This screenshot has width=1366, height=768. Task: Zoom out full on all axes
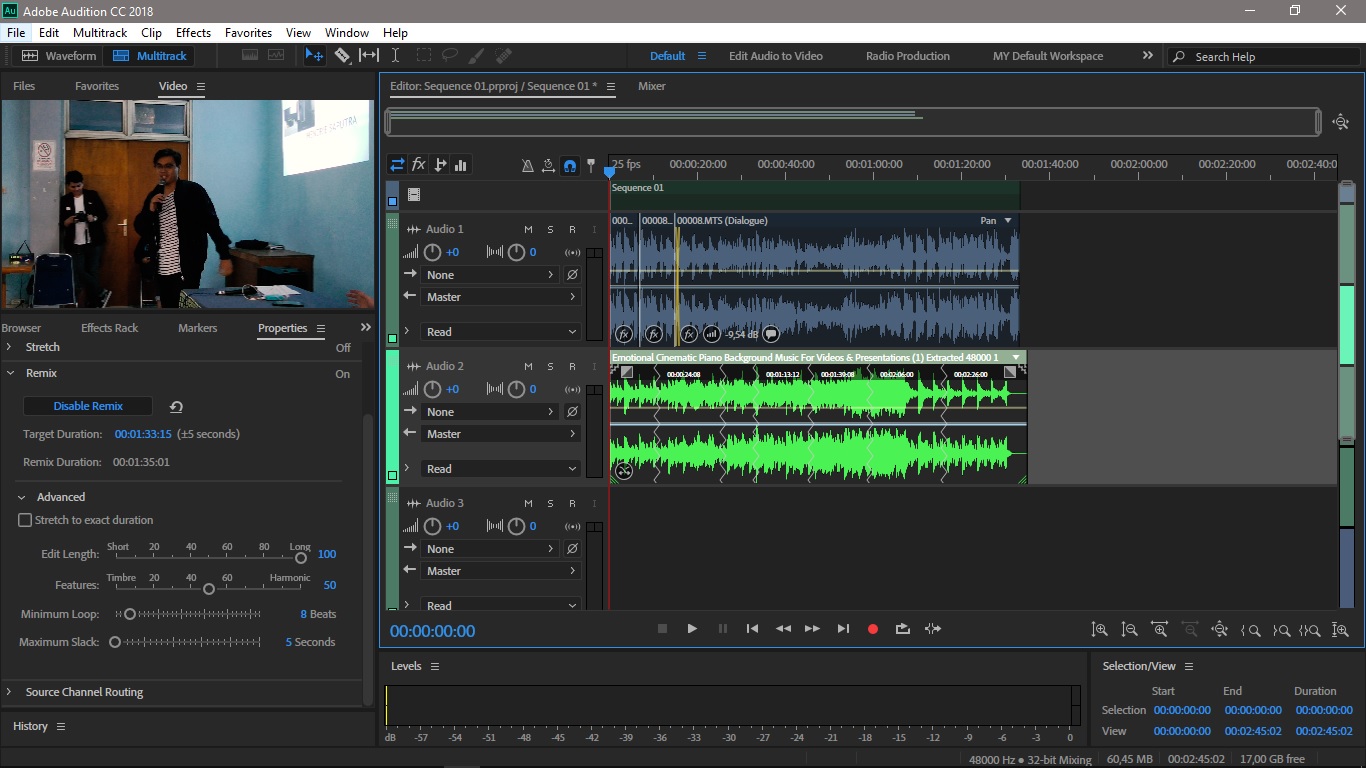[1220, 630]
